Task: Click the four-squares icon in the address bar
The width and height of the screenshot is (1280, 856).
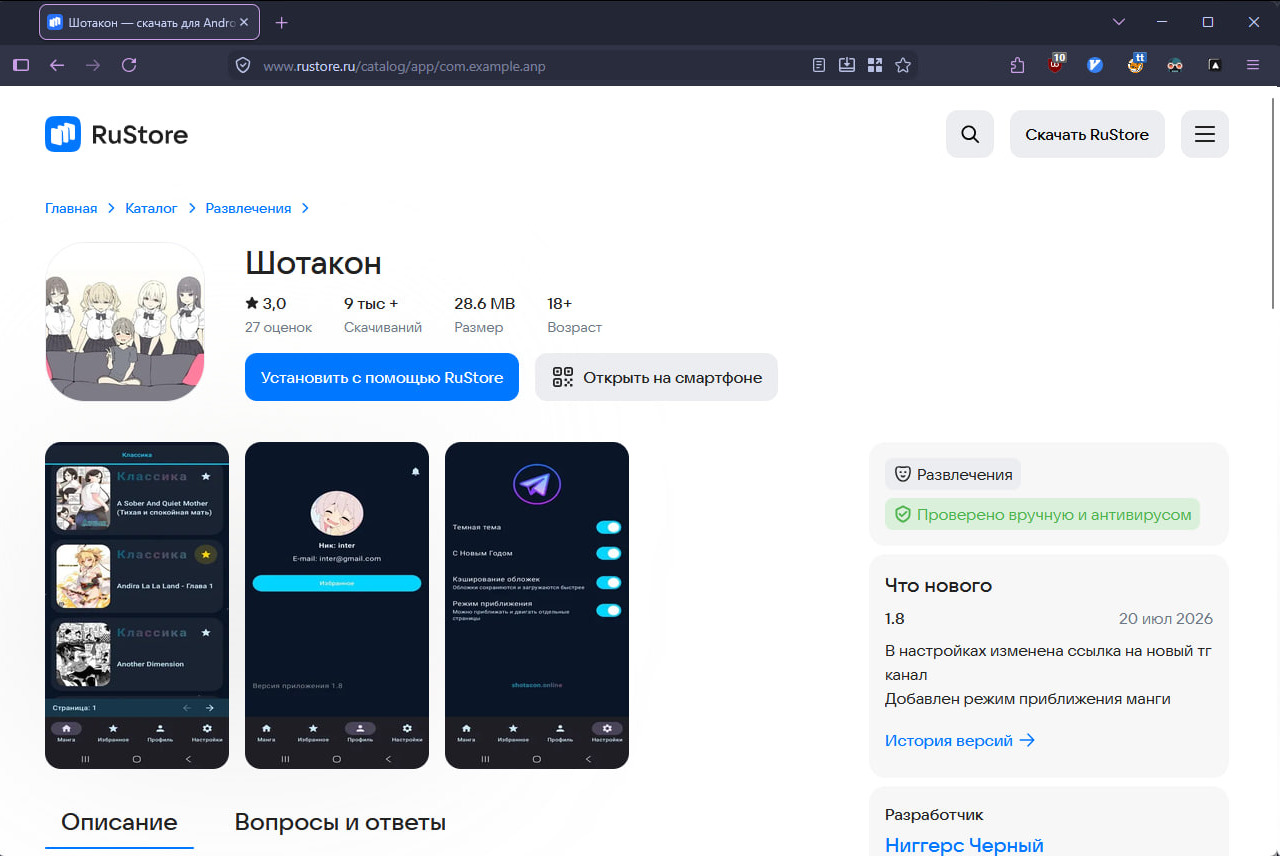Action: 875,65
